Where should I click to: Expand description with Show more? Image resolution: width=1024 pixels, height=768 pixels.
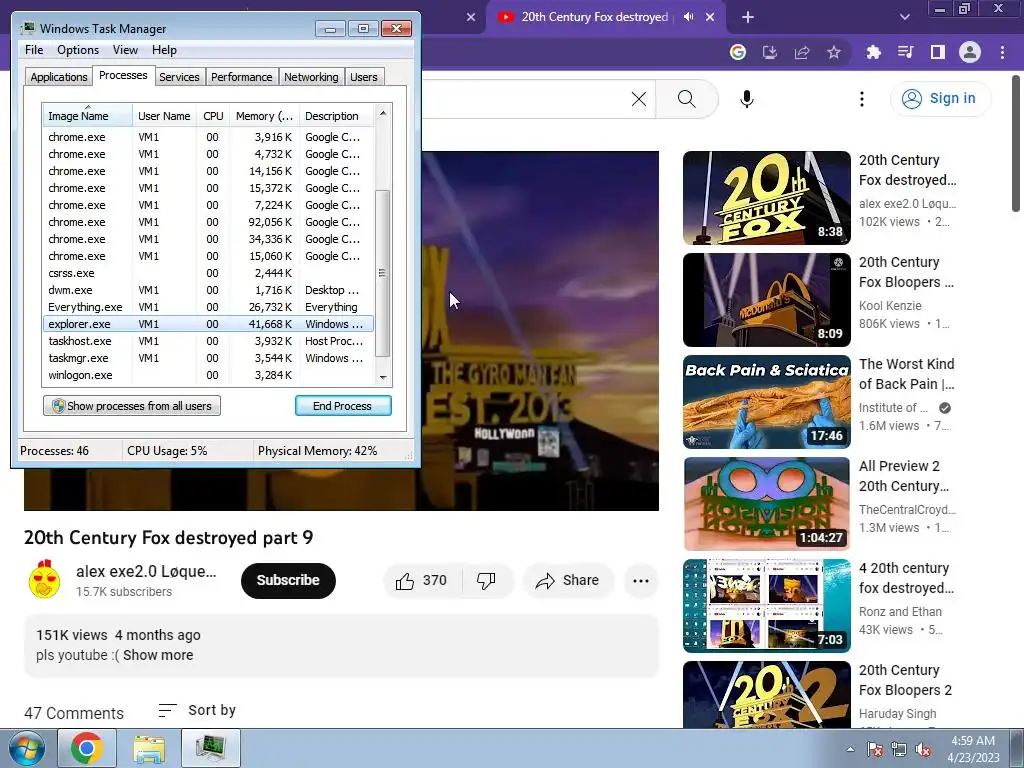coord(158,655)
